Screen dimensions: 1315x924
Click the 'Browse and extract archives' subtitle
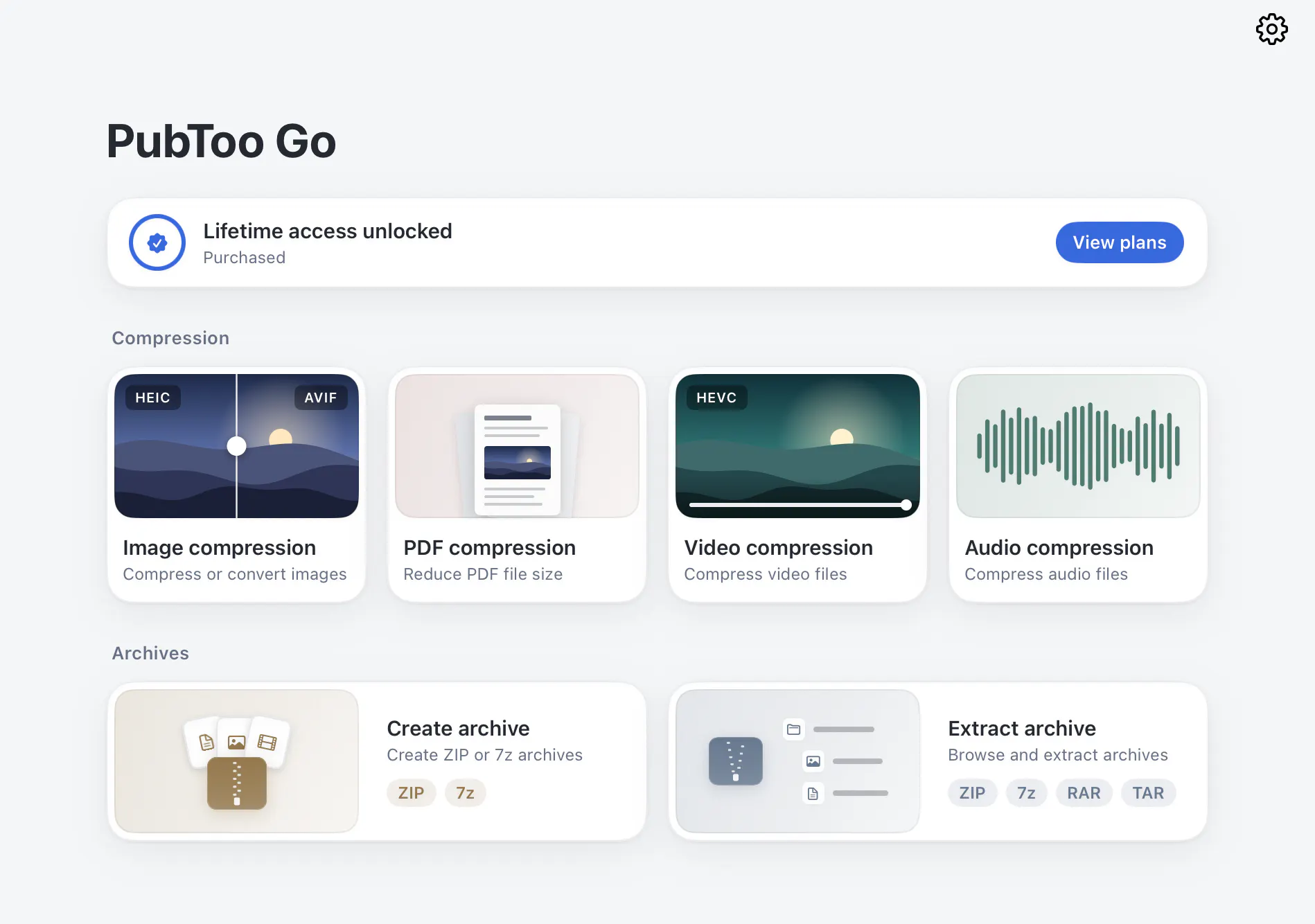1057,755
